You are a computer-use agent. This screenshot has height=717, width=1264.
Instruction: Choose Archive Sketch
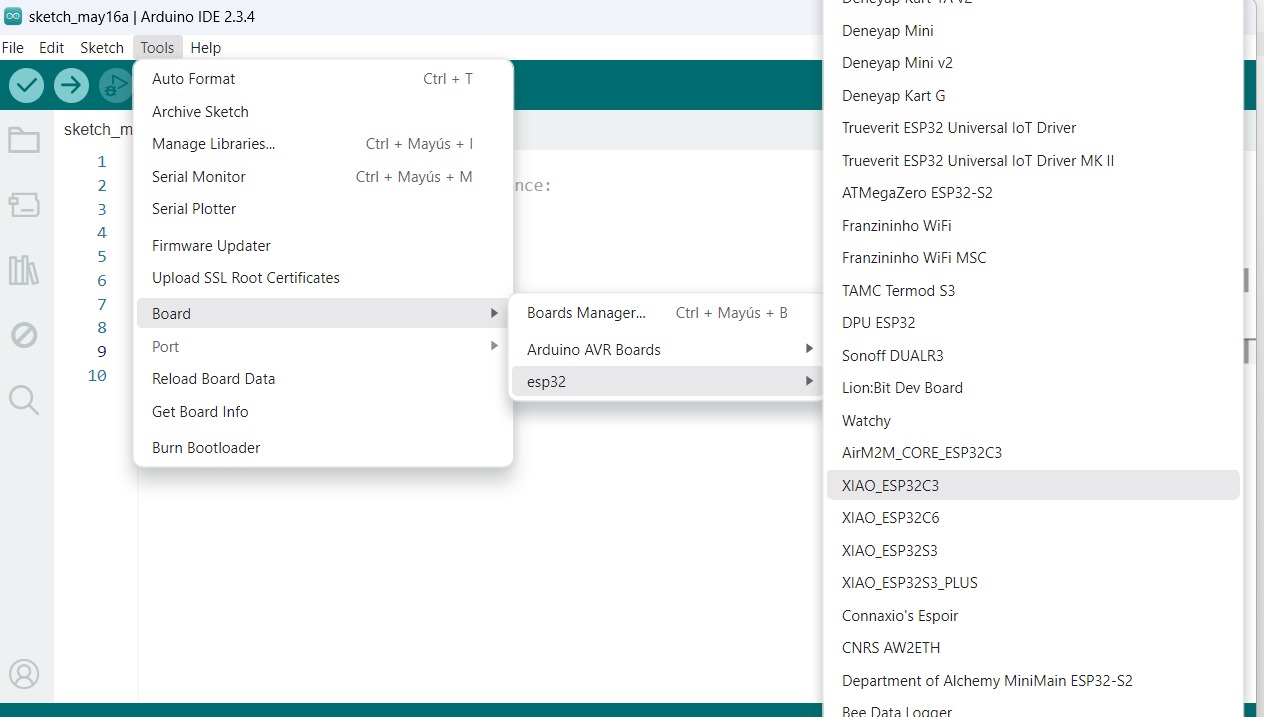click(x=323, y=112)
